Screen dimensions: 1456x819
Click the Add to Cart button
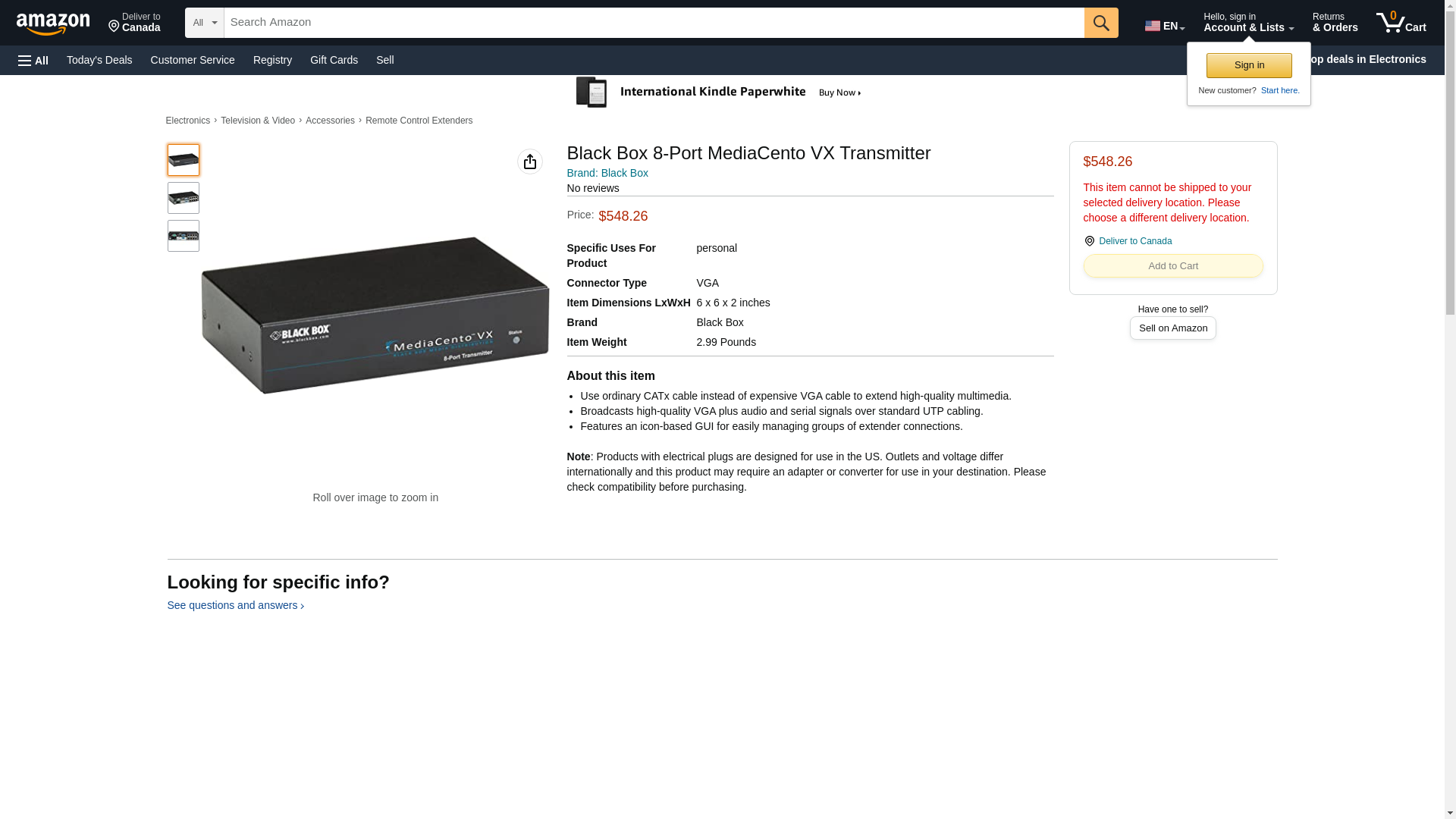(1172, 266)
